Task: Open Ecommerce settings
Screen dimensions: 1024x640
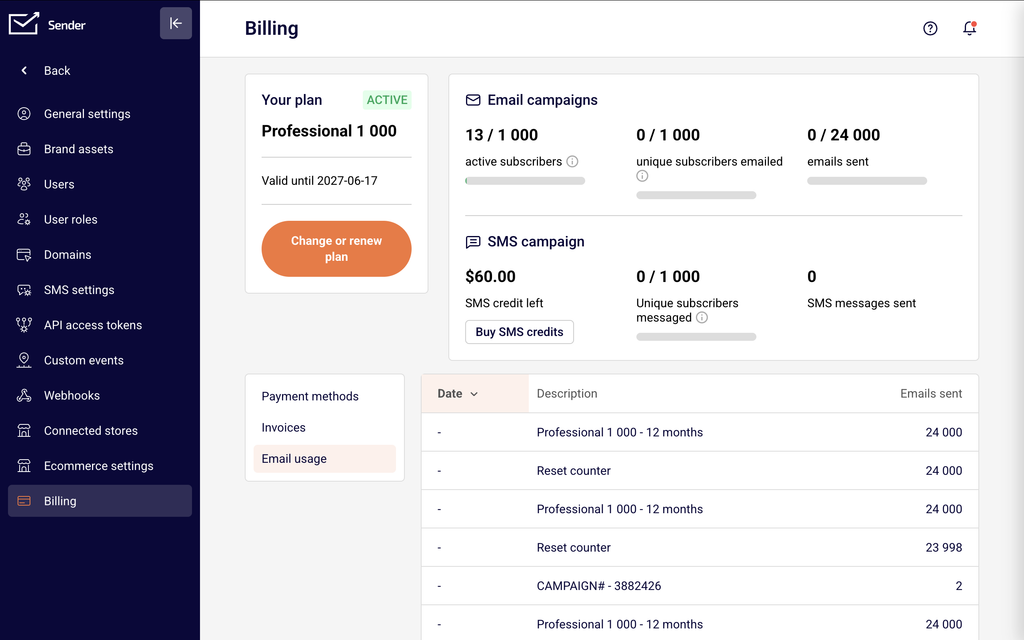Action: click(x=99, y=466)
